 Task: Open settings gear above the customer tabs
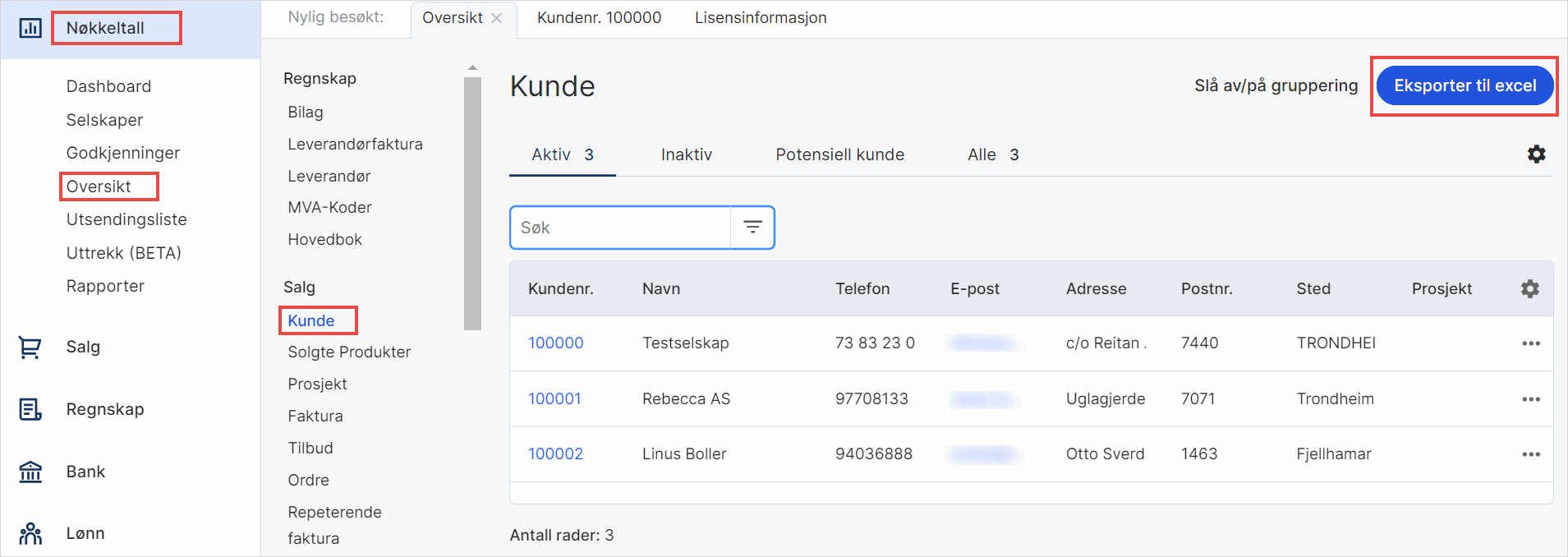coord(1536,154)
